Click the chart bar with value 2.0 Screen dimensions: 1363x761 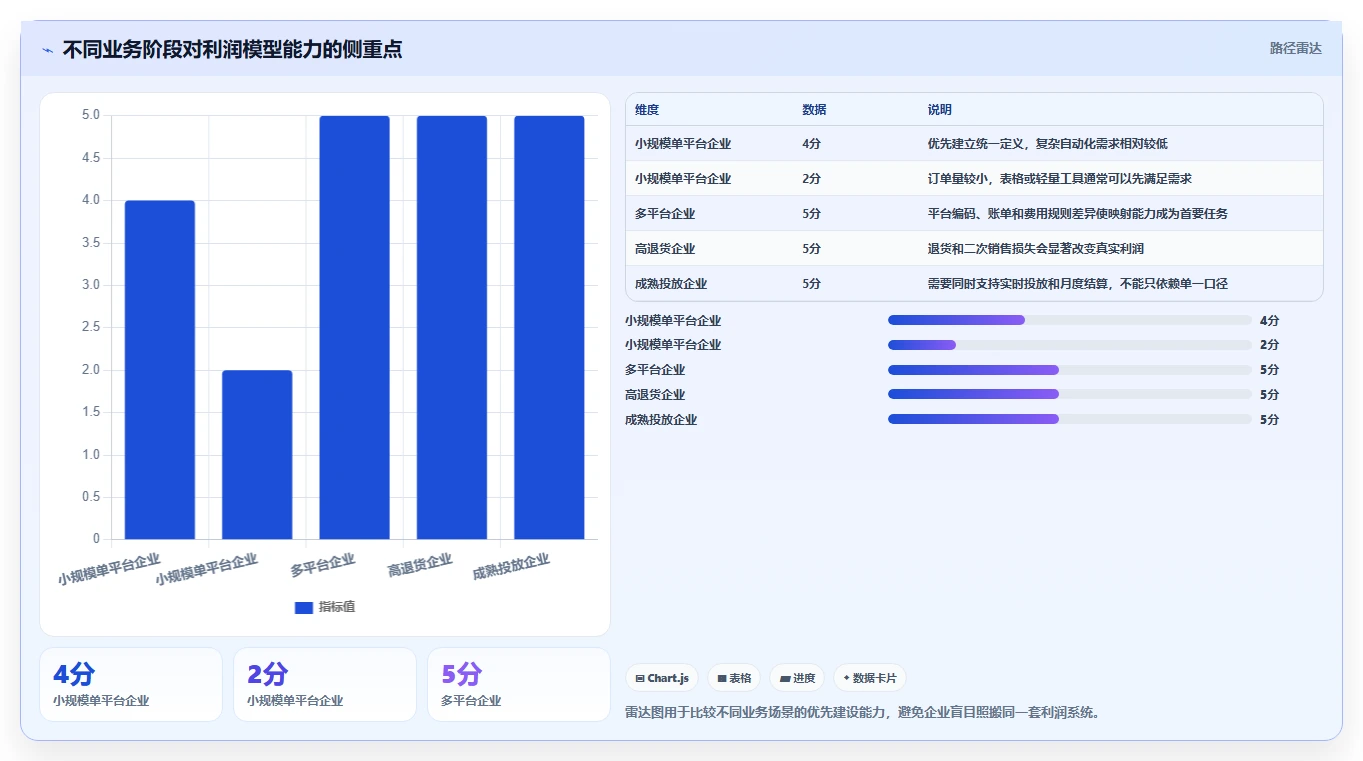tap(257, 455)
